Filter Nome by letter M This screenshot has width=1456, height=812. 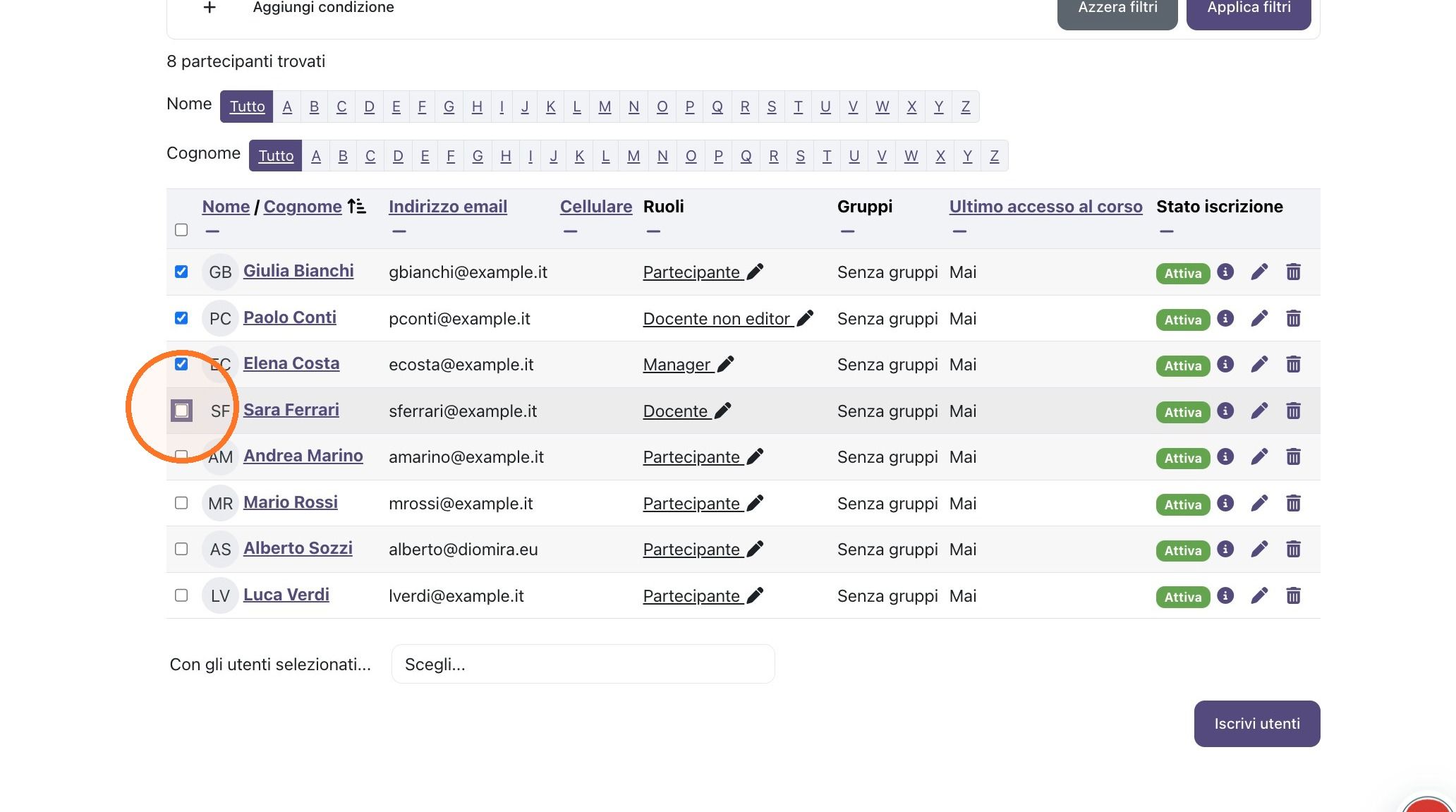coord(605,107)
